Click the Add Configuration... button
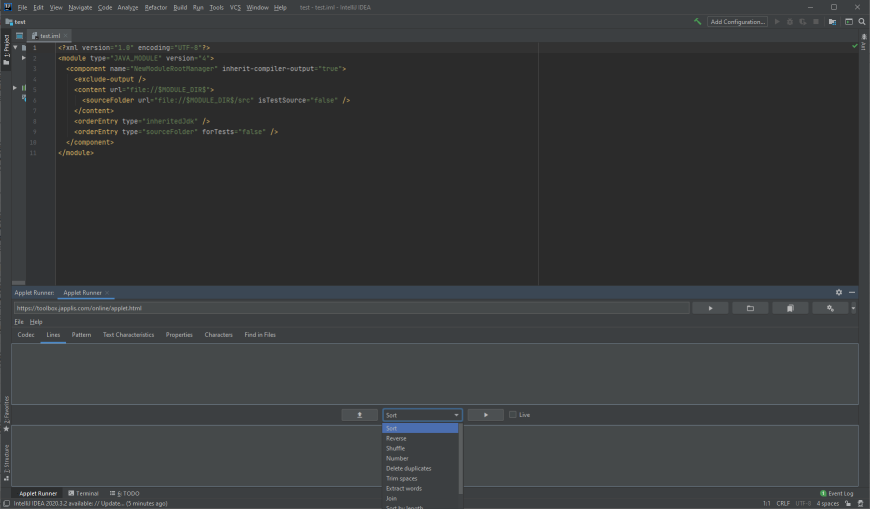The width and height of the screenshot is (870, 509). tap(737, 22)
